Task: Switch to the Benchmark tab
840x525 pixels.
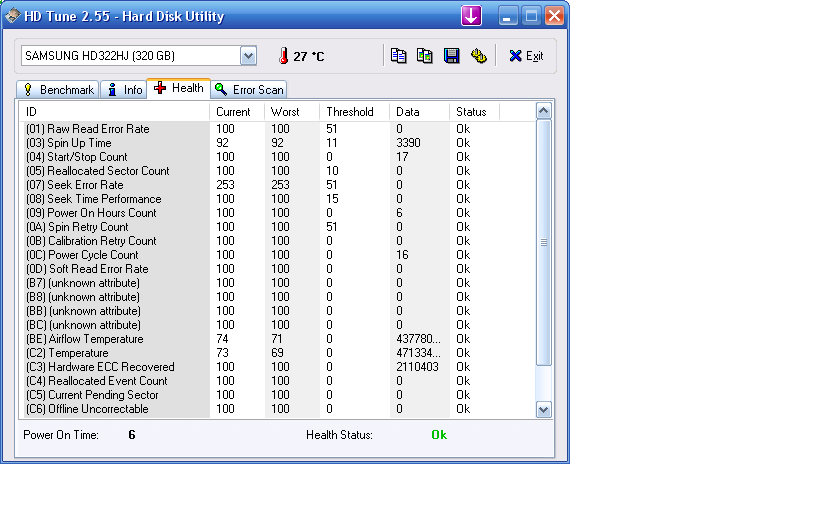Action: pos(58,89)
